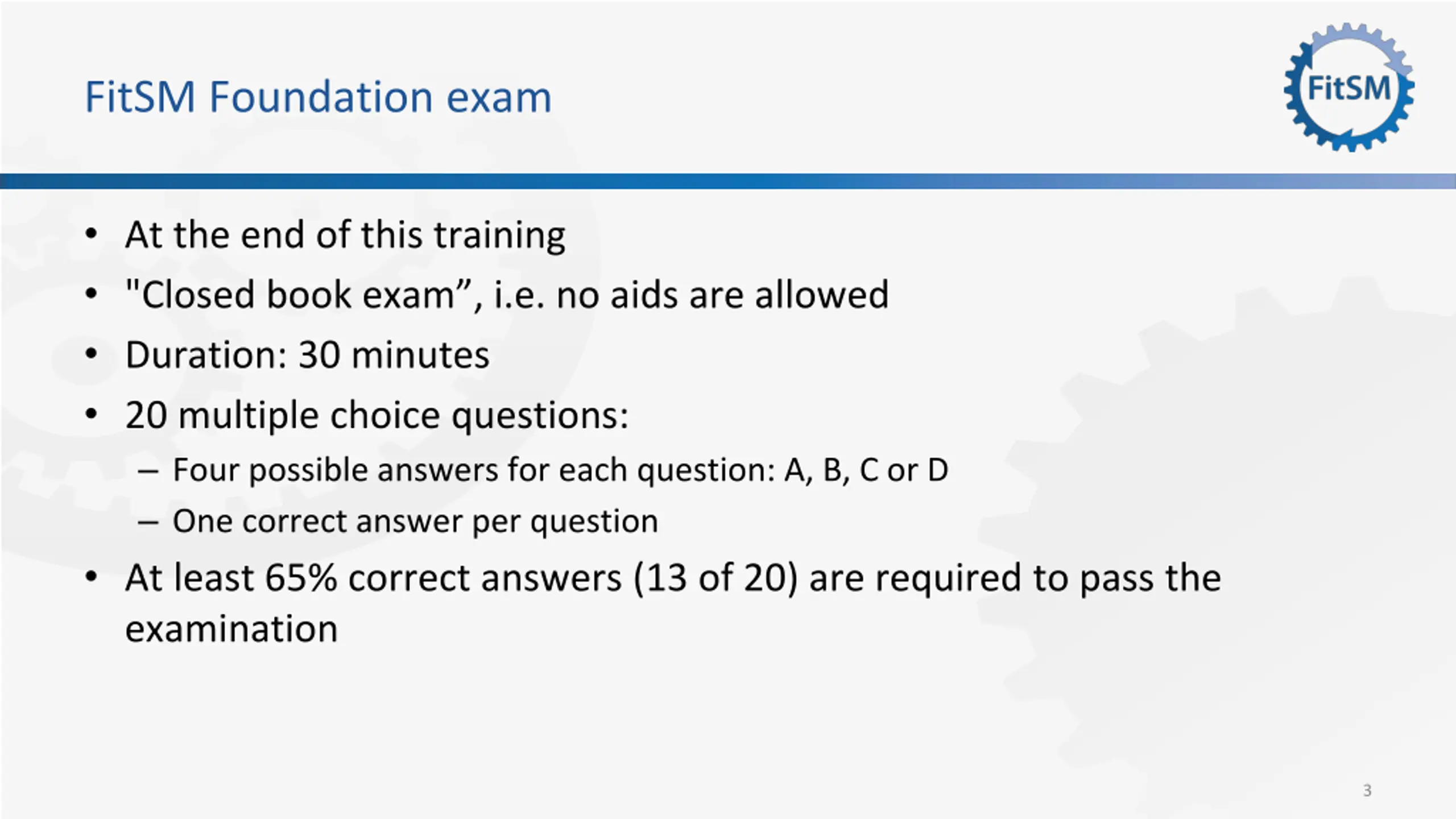Click the phrase no aids are allowed
Screen dimensions: 1456x819
[722, 295]
